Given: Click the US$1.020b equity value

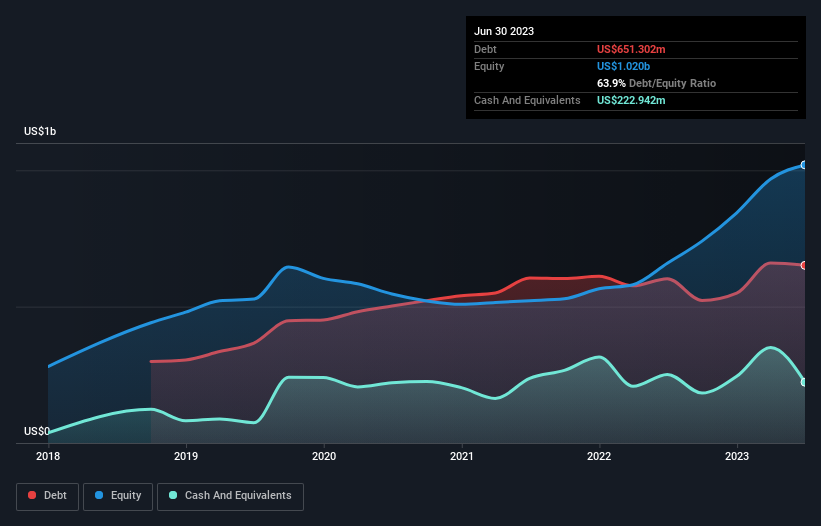Looking at the screenshot, I should [x=623, y=66].
